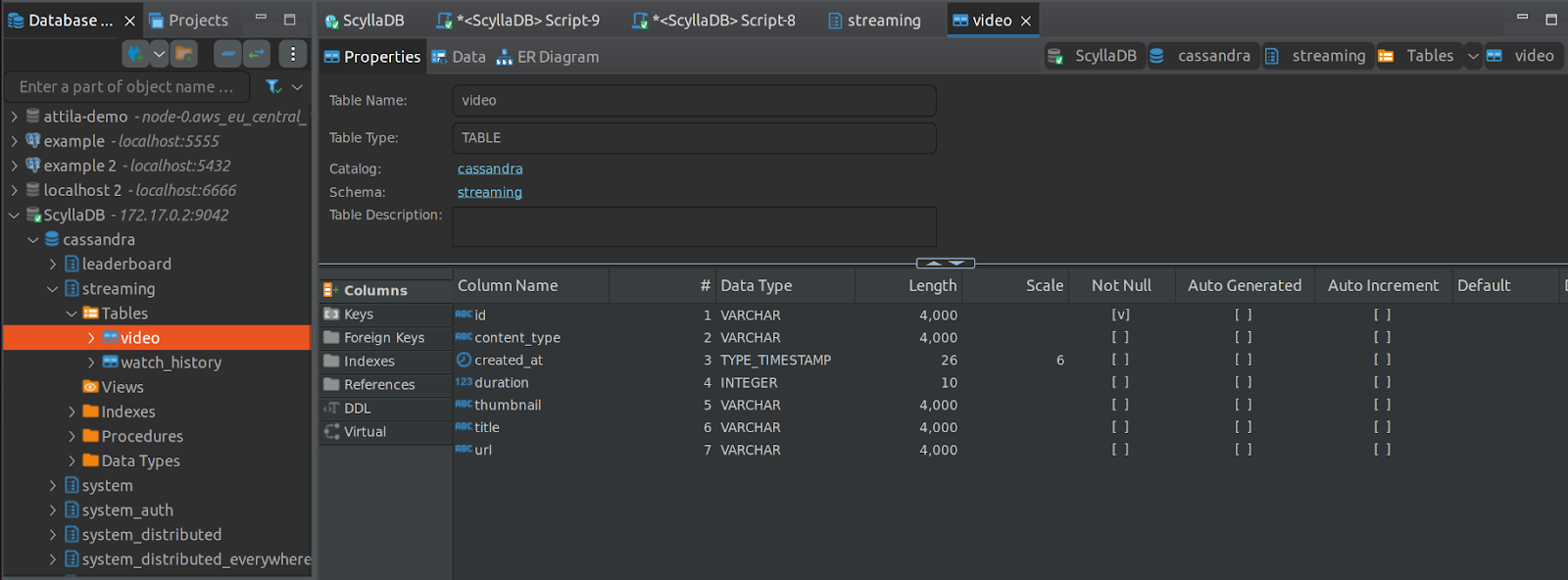Toggle Not Null checkbox for thumbnail
Screen dimensions: 1568x580
[x=1120, y=405]
